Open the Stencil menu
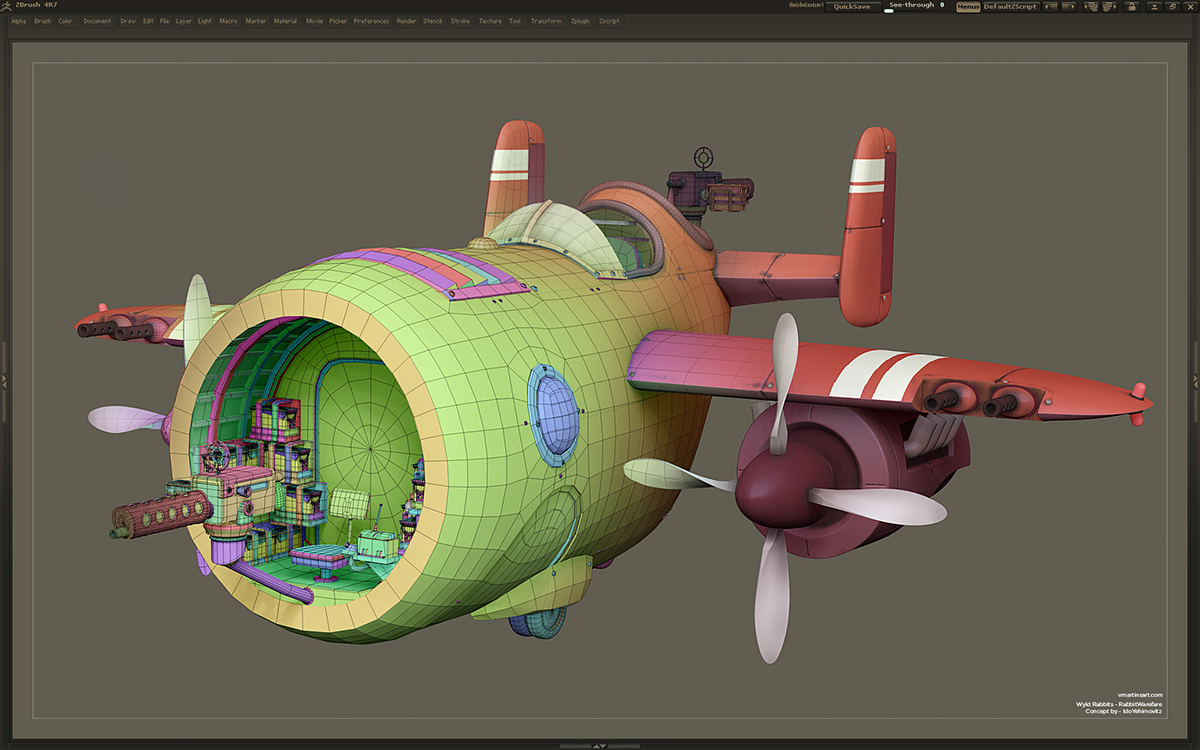The height and width of the screenshot is (750, 1200). (x=433, y=21)
